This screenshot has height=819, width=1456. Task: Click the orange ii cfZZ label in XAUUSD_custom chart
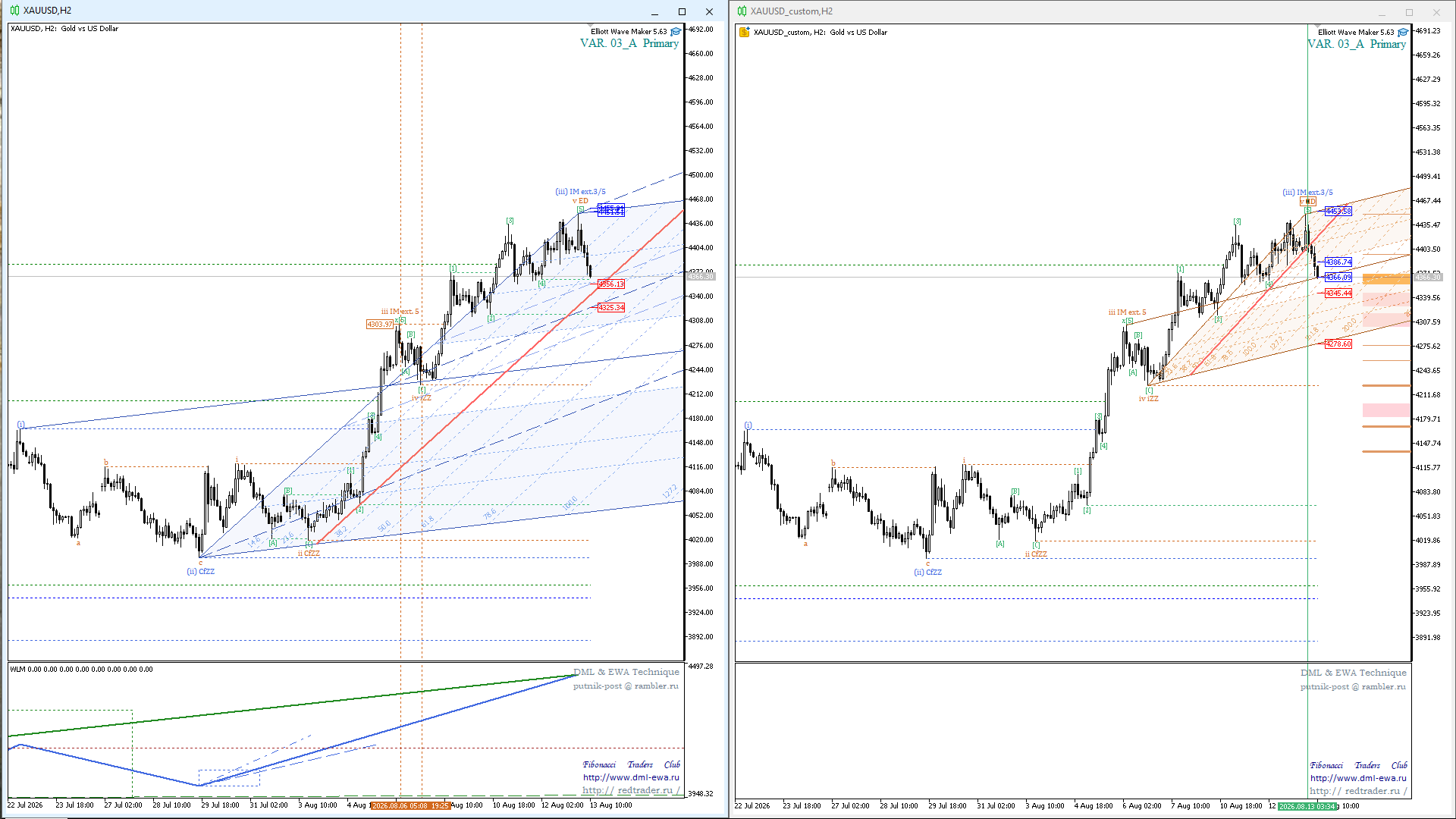[x=1036, y=554]
